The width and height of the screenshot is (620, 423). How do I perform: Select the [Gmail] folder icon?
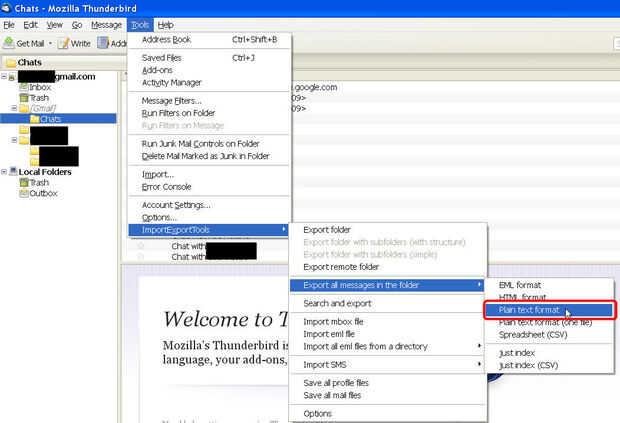(x=24, y=108)
